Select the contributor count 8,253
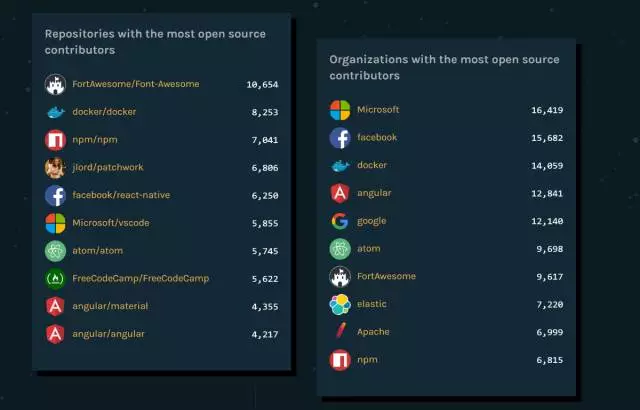The height and width of the screenshot is (410, 640). point(265,112)
